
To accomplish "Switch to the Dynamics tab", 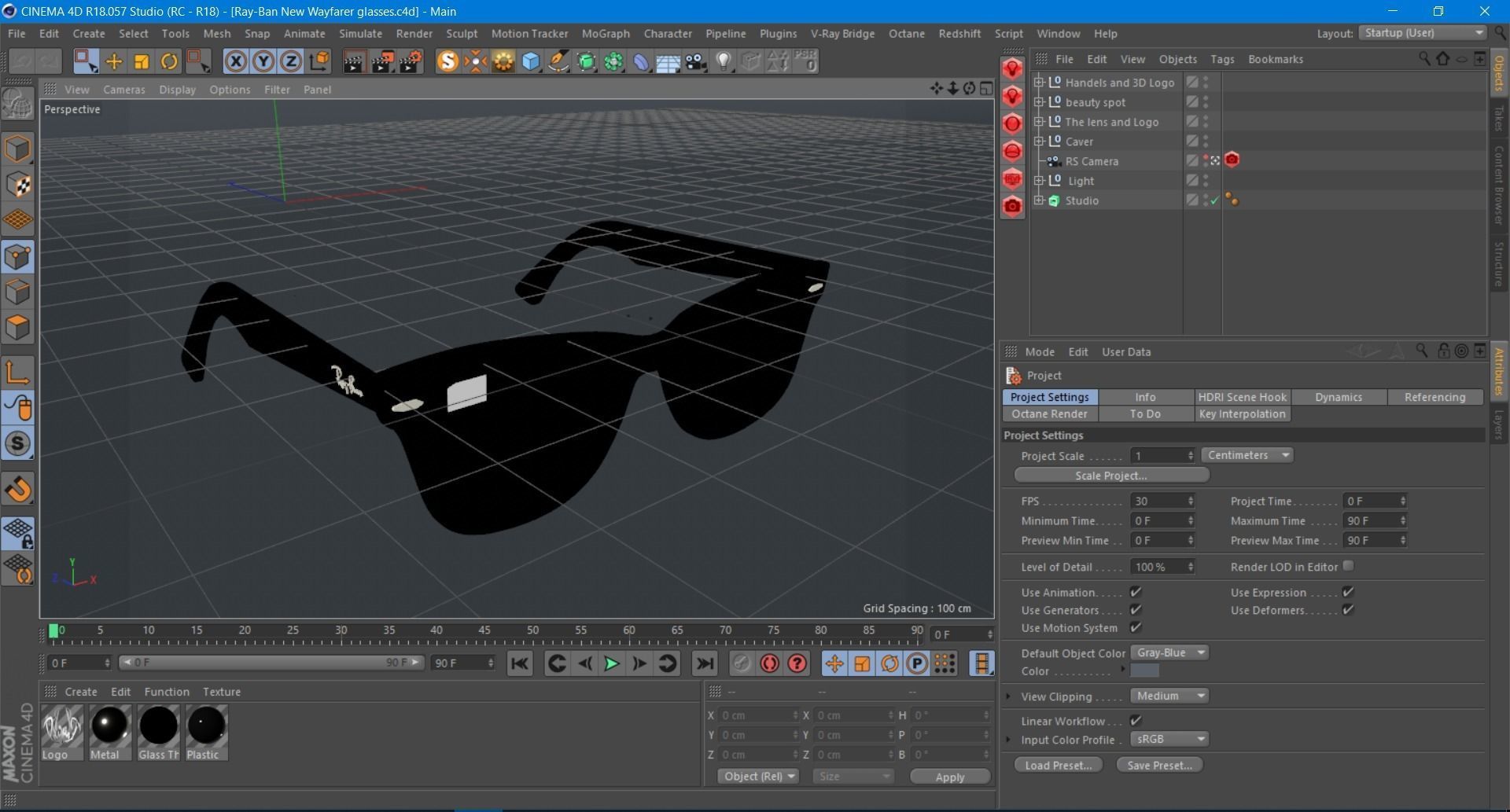I will pos(1339,397).
